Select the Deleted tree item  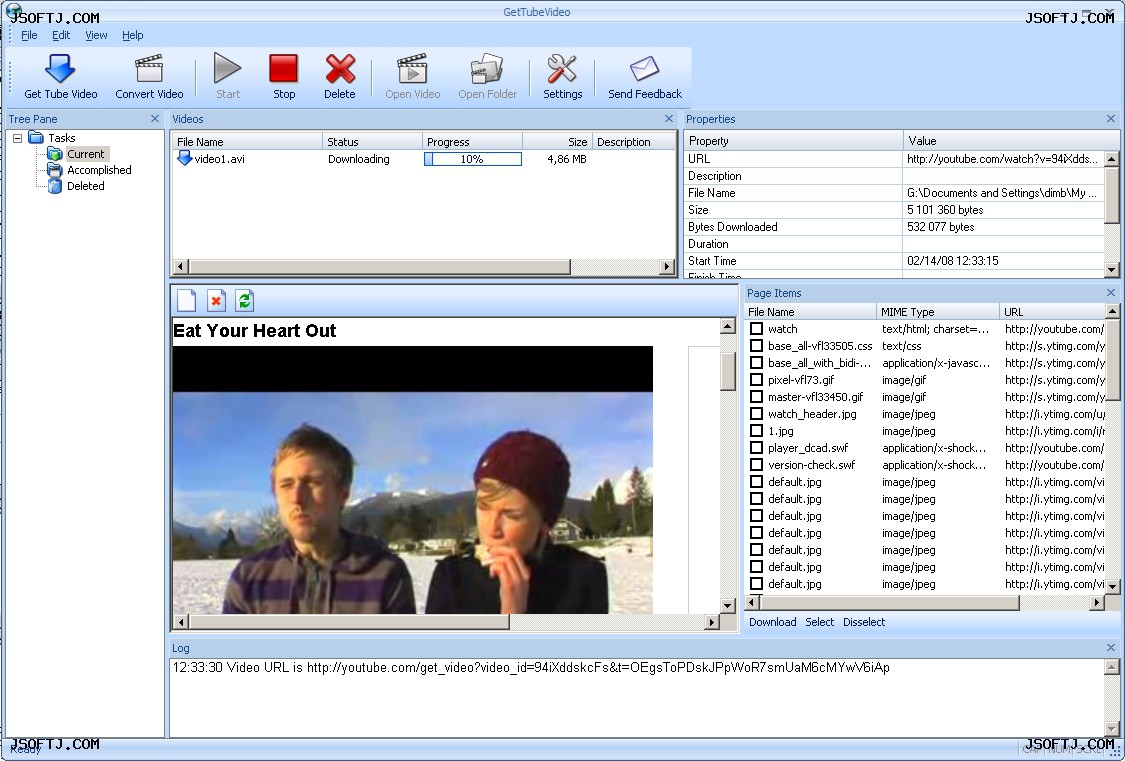coord(85,186)
